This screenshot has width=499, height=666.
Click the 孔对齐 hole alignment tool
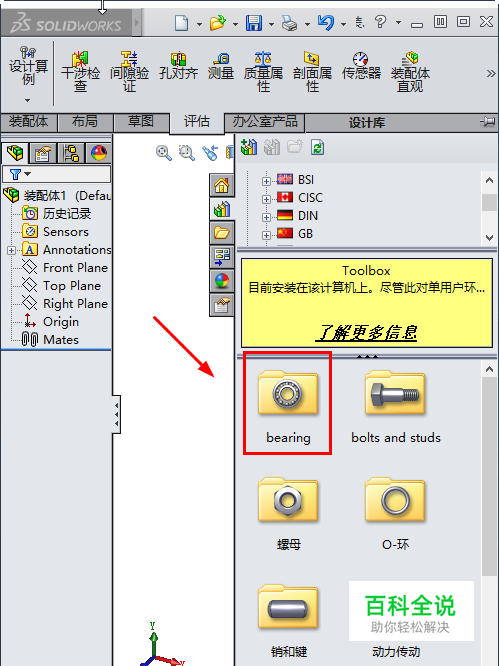point(178,66)
